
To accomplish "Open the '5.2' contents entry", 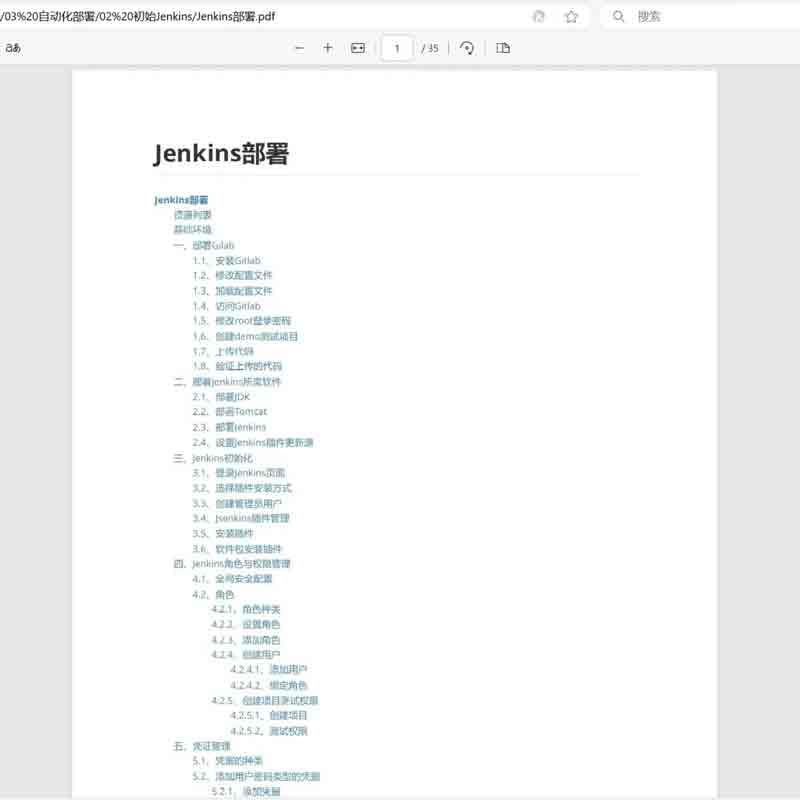I will click(256, 777).
